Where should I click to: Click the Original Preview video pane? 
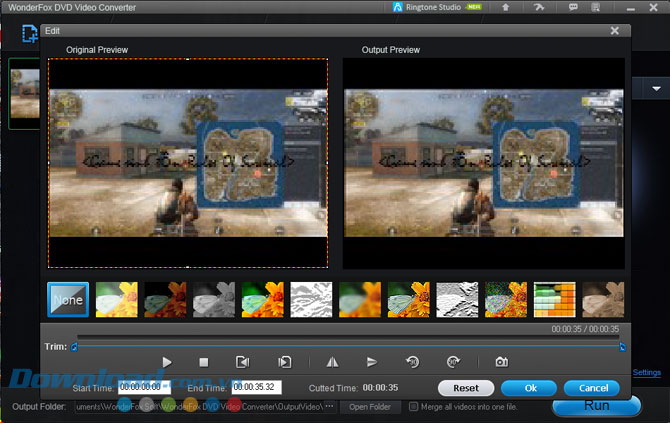tap(188, 163)
